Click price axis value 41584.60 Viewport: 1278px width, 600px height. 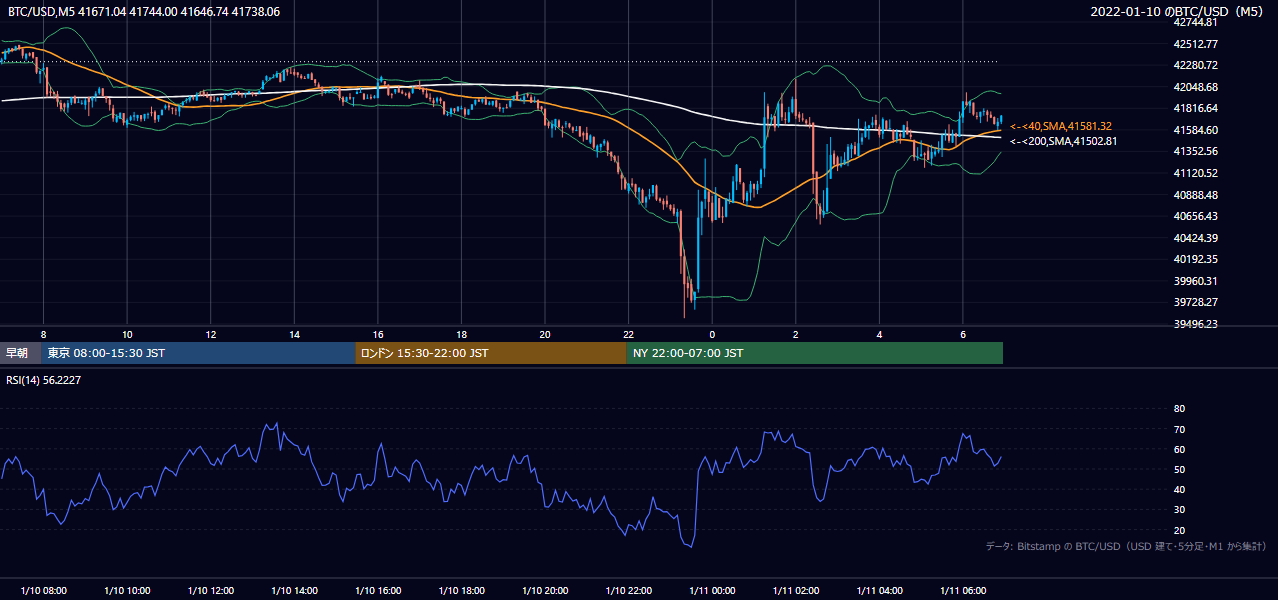coord(1195,130)
